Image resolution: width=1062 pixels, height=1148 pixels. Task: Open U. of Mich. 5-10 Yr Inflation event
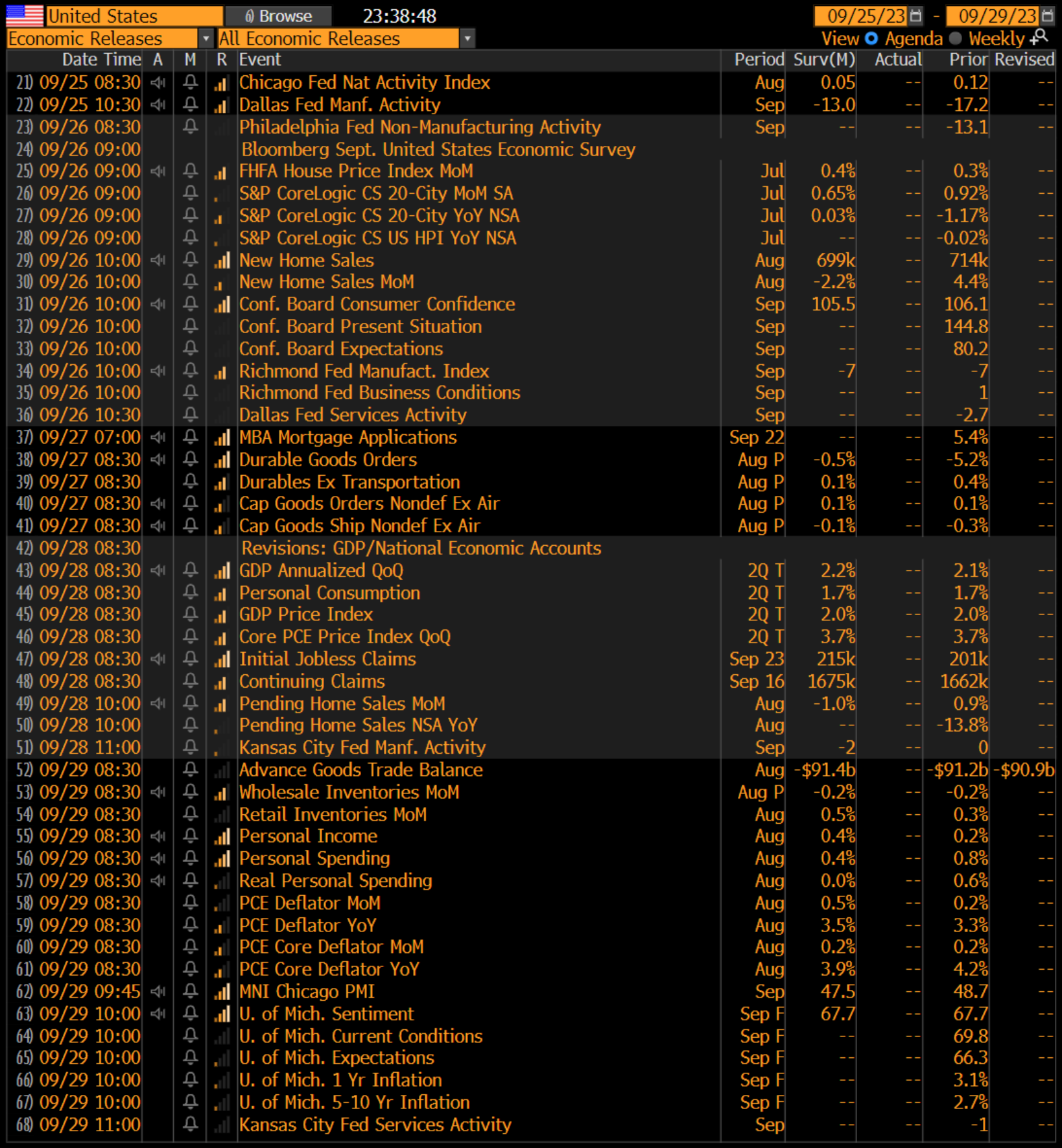pyautogui.click(x=354, y=1103)
